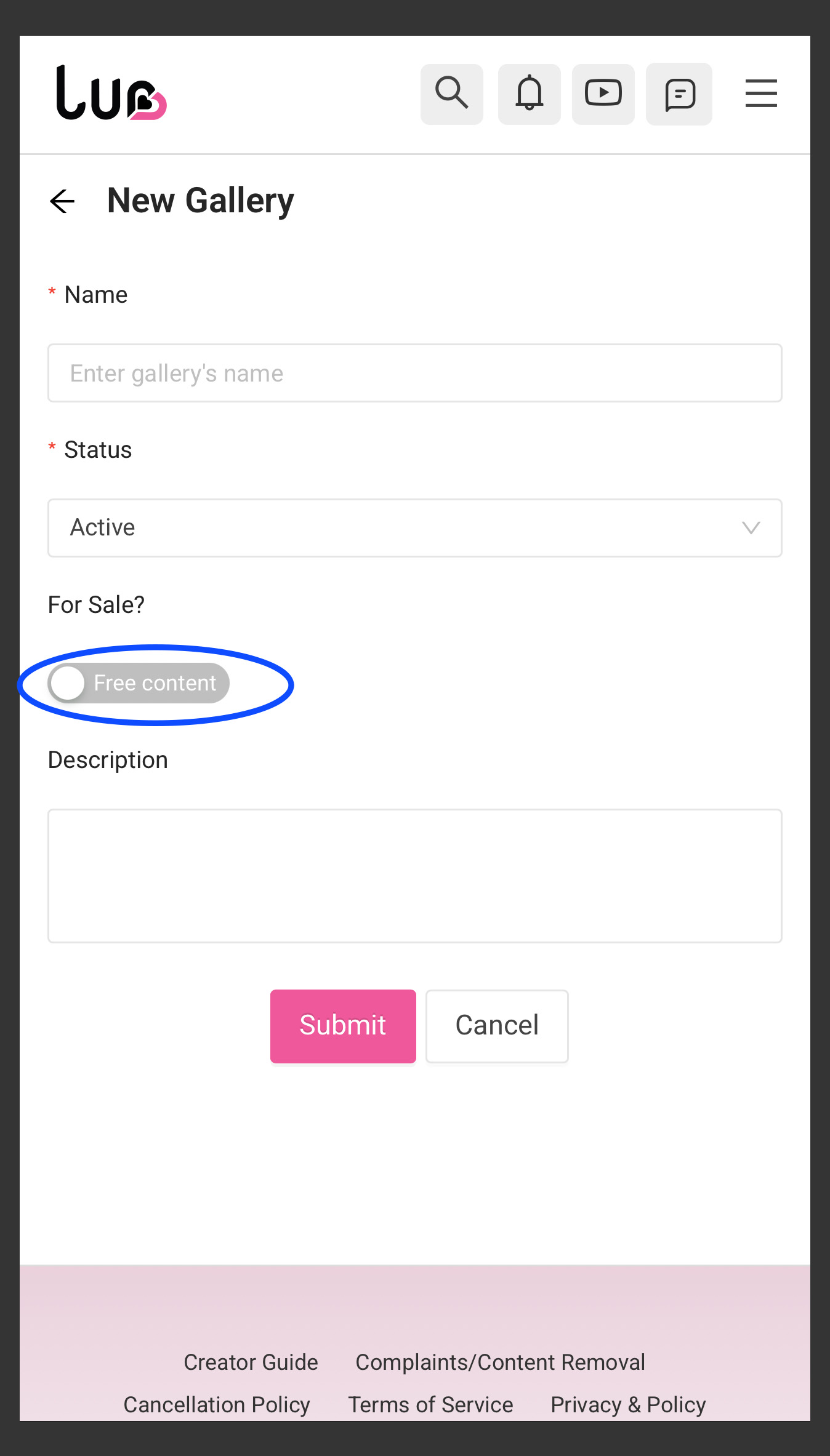Open Complaints/Content Removal link

(500, 1362)
